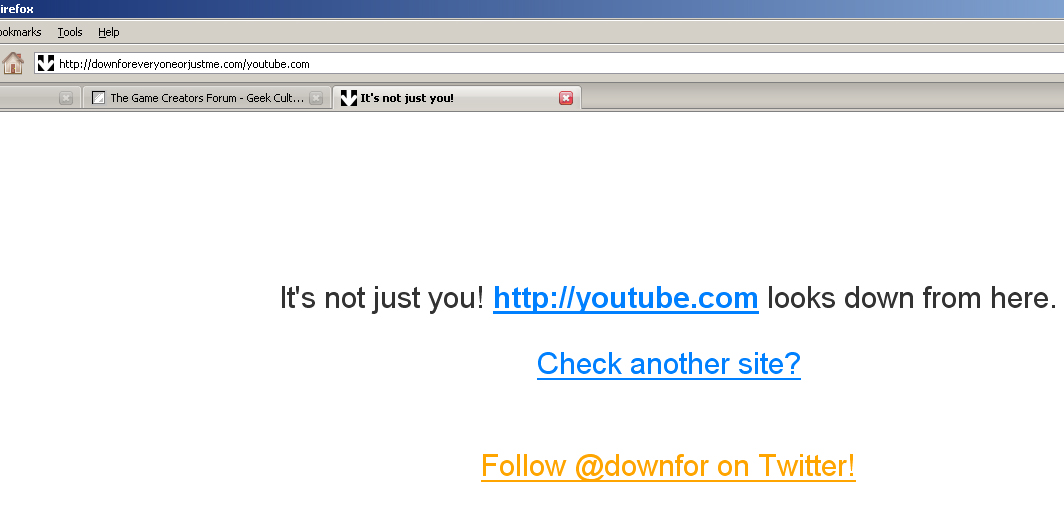Follow the "Check another site?" link

pyautogui.click(x=668, y=364)
